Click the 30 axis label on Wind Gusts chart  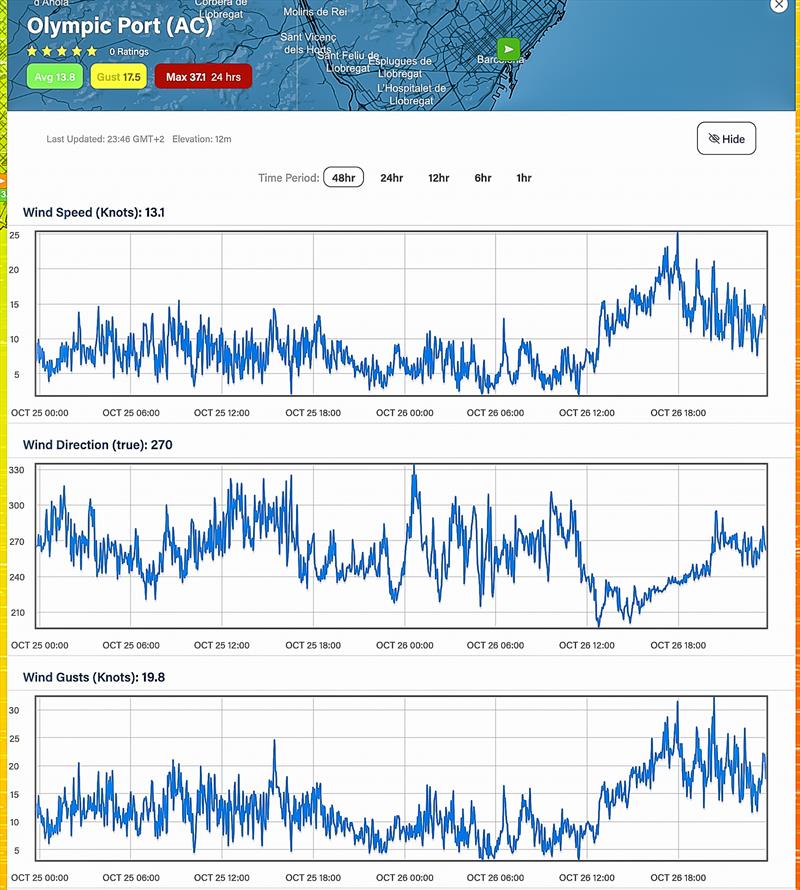pyautogui.click(x=14, y=710)
